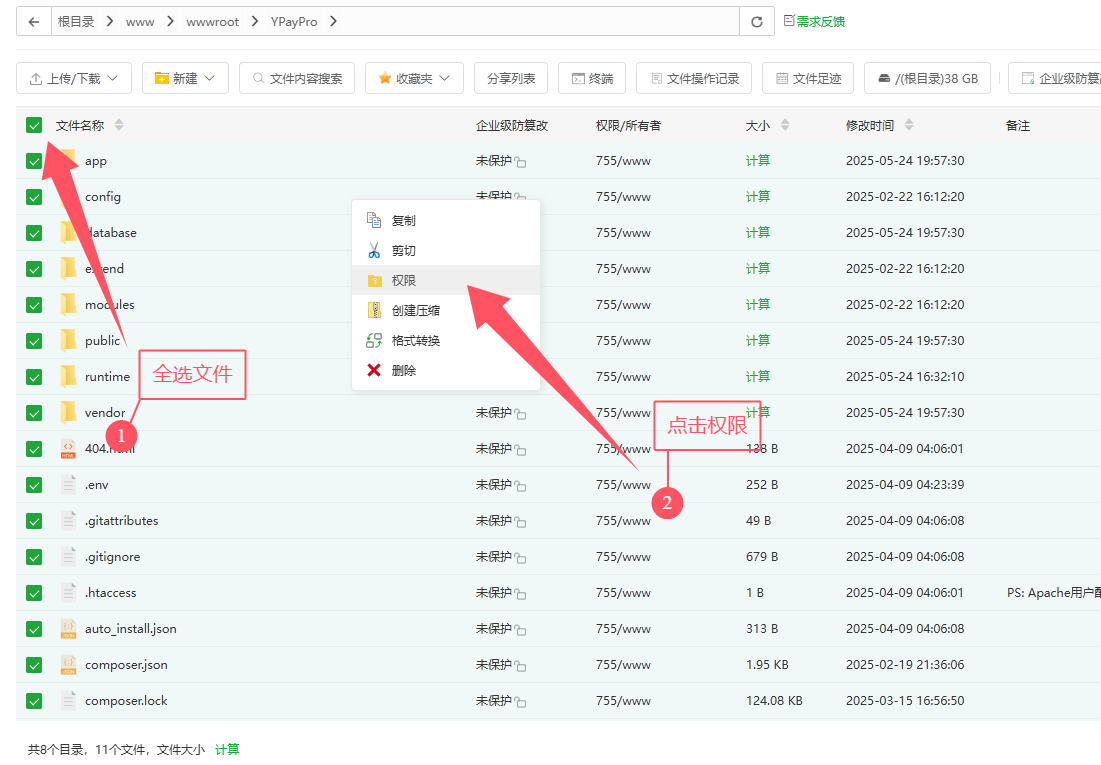Click the vendor folder name
This screenshot has width=1101, height=765.
tap(105, 412)
